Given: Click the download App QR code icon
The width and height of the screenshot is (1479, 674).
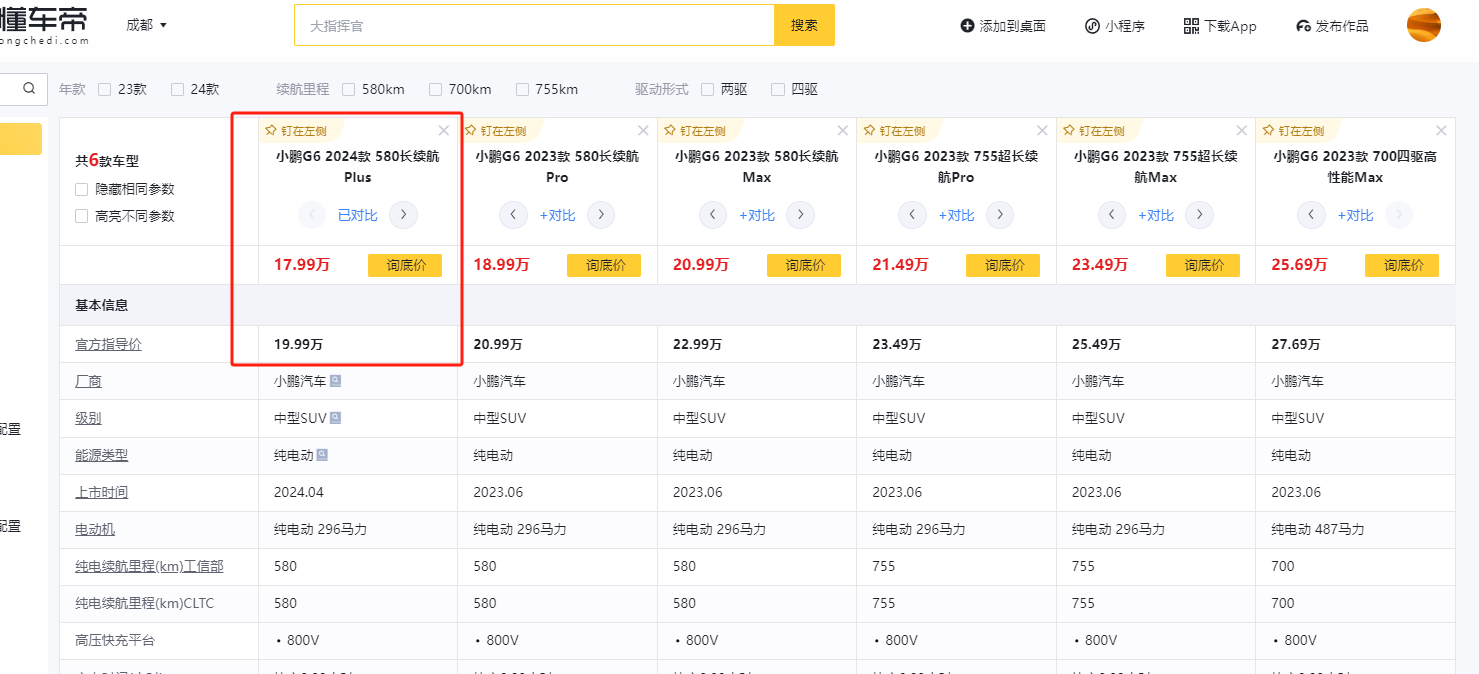Looking at the screenshot, I should tap(1190, 26).
